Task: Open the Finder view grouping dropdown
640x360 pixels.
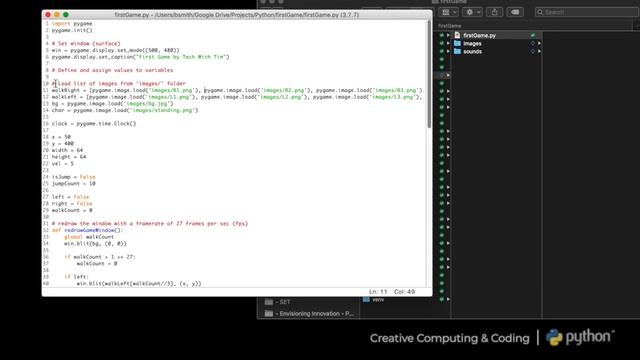Action: [449, 12]
